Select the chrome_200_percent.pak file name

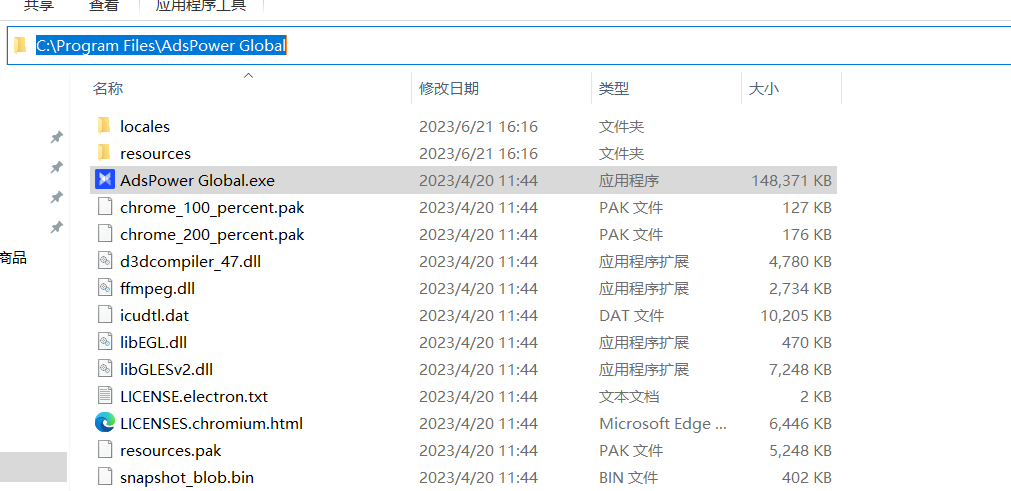[212, 235]
